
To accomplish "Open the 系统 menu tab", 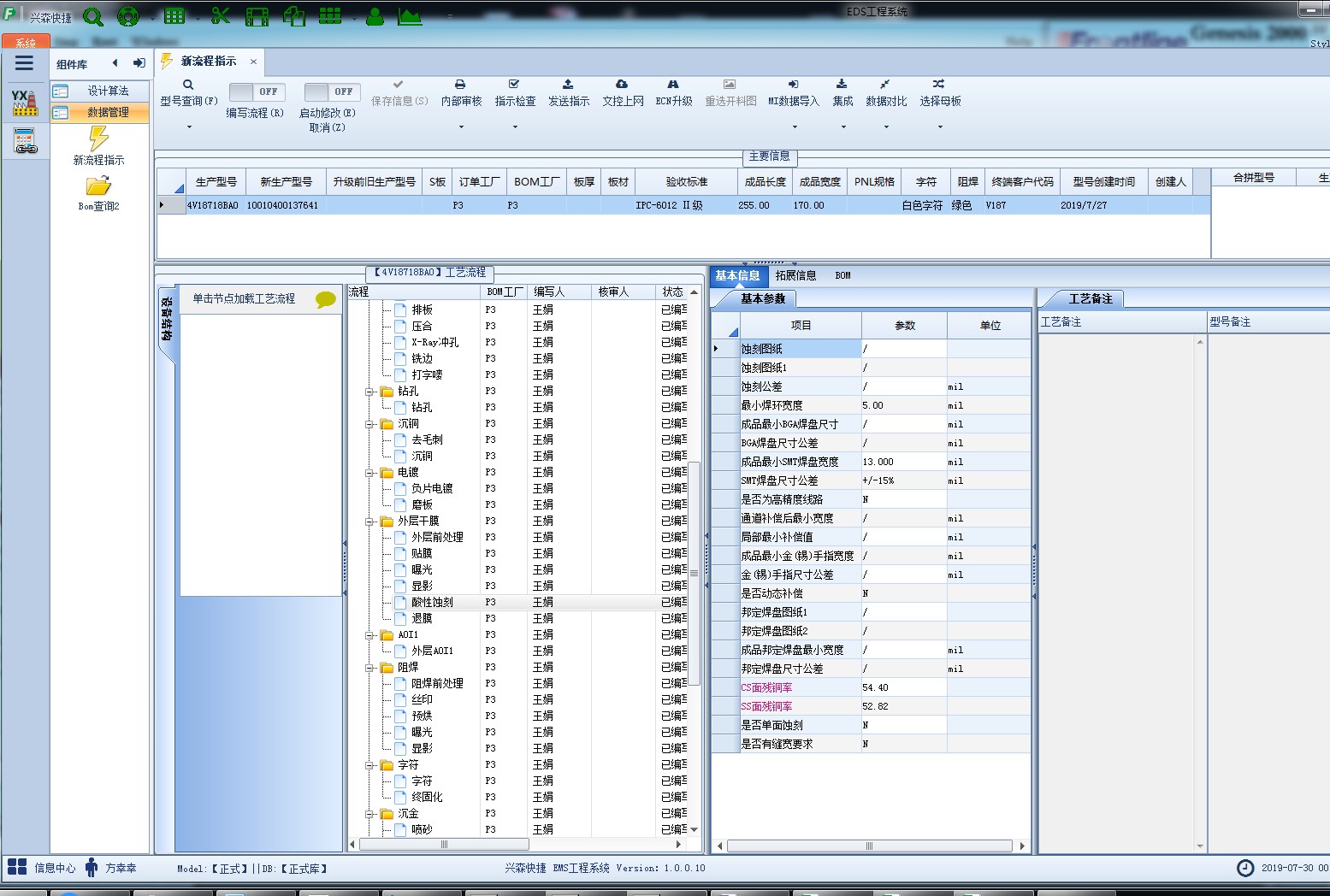I will pyautogui.click(x=26, y=43).
